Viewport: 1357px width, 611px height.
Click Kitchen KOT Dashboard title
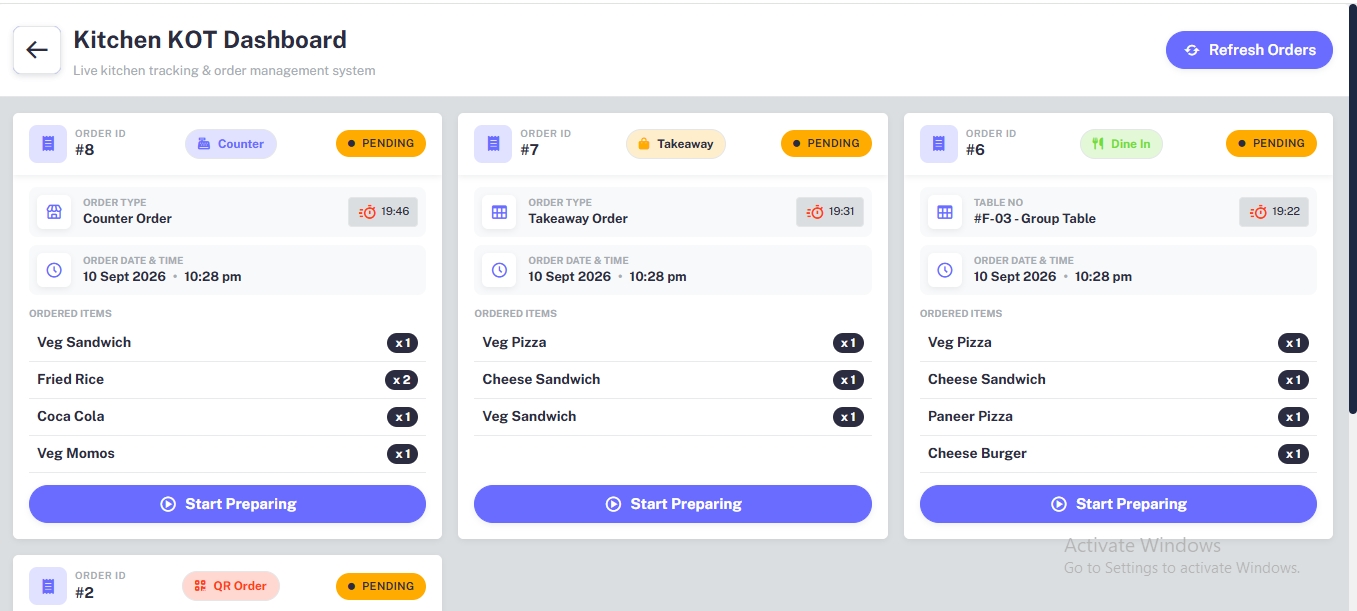(210, 40)
